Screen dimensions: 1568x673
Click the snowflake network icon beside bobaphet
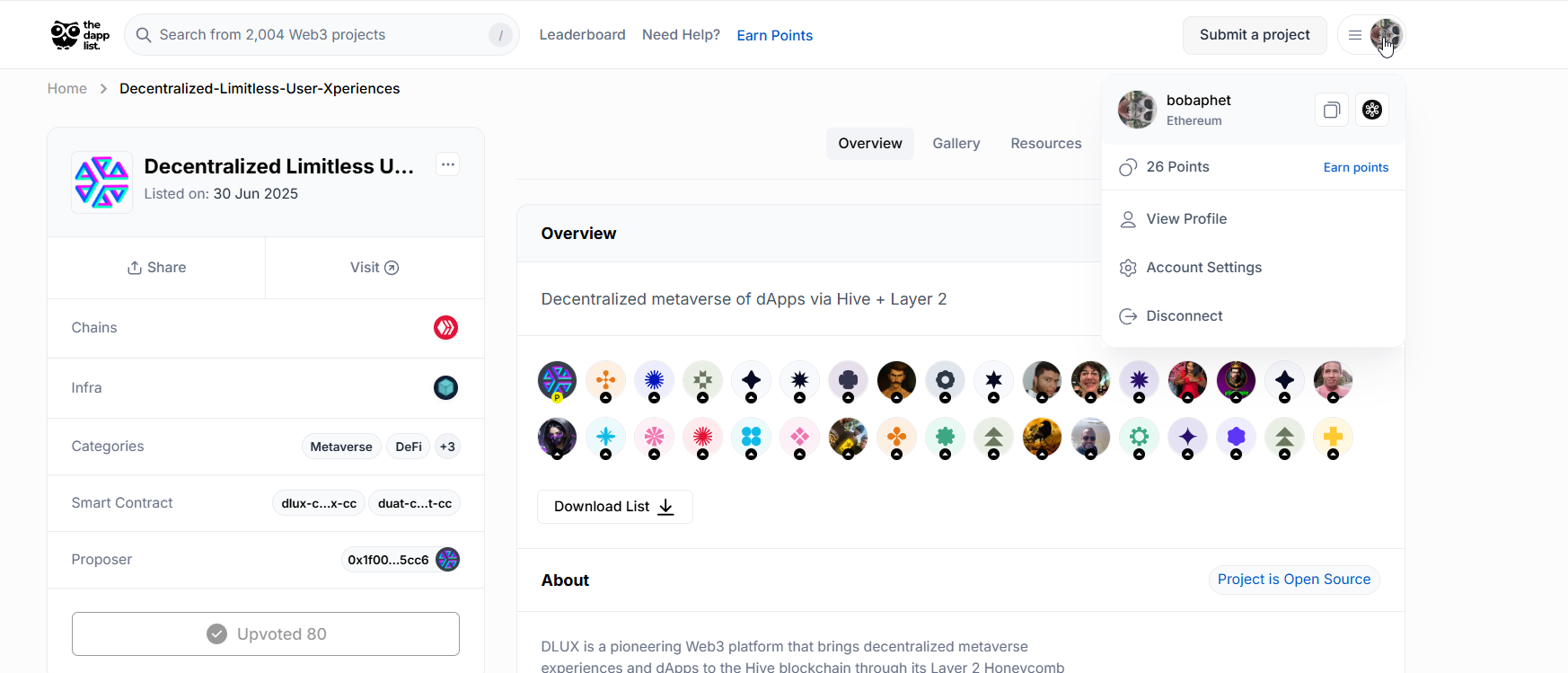(x=1372, y=110)
